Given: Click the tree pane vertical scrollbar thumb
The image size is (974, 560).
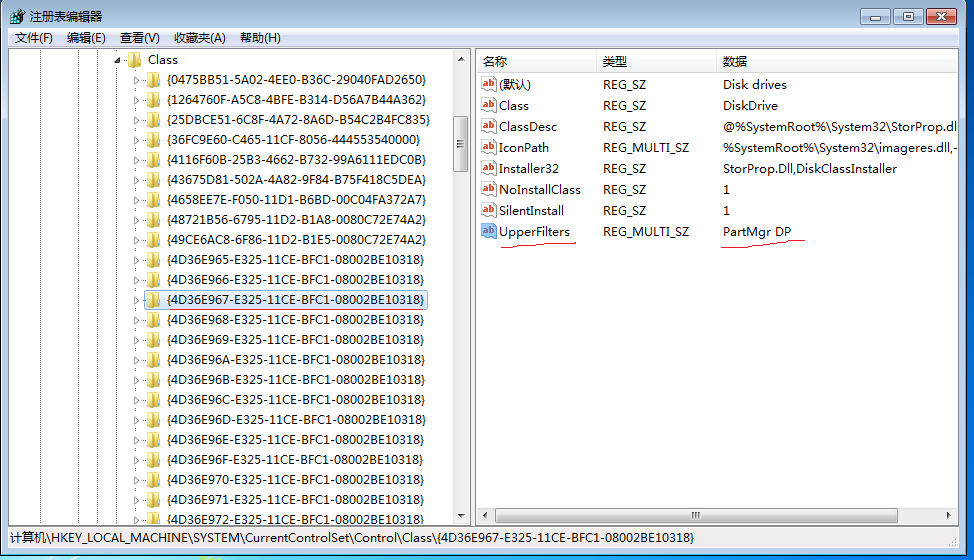Looking at the screenshot, I should point(460,144).
